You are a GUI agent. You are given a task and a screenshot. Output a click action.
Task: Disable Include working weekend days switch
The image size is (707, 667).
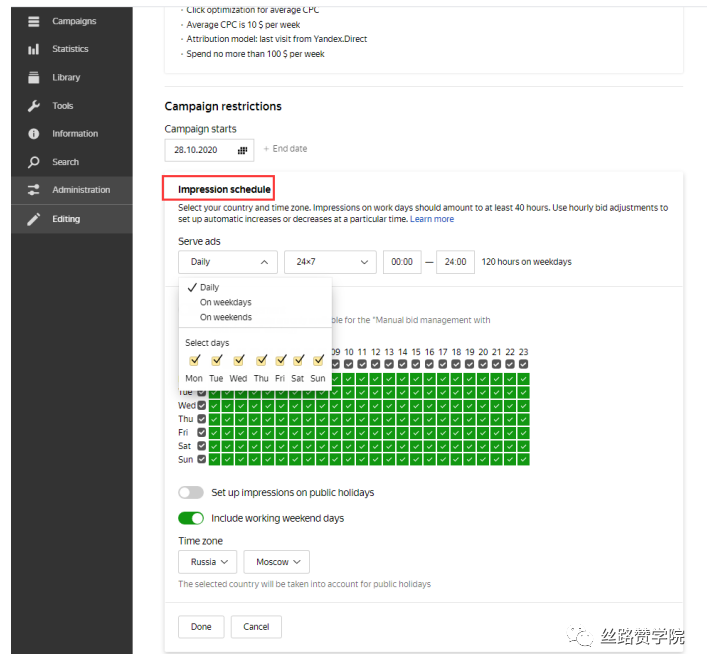point(191,518)
